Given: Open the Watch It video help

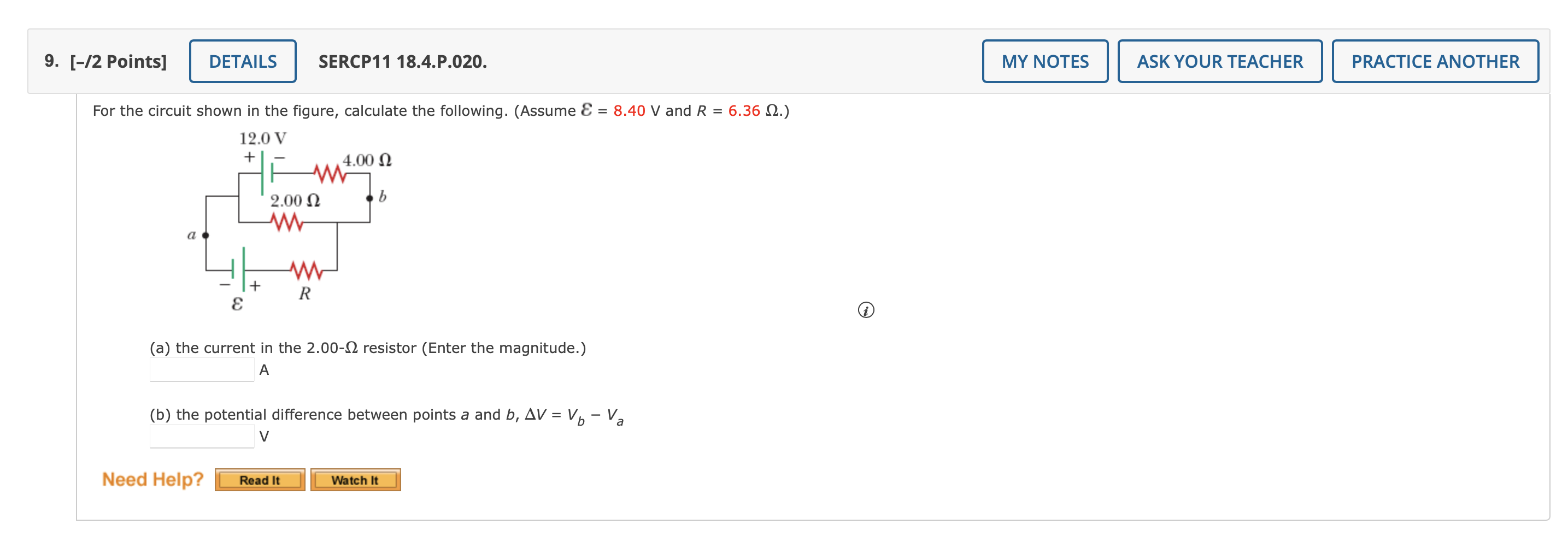Looking at the screenshot, I should click(356, 480).
